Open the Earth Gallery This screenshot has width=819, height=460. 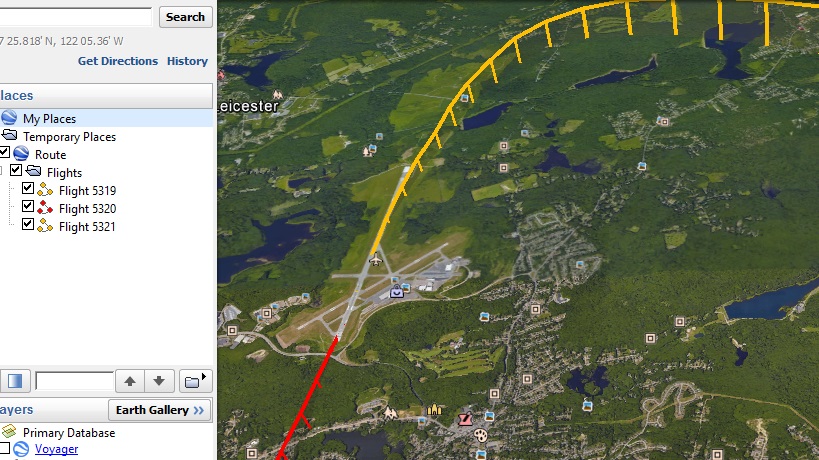pyautogui.click(x=159, y=410)
